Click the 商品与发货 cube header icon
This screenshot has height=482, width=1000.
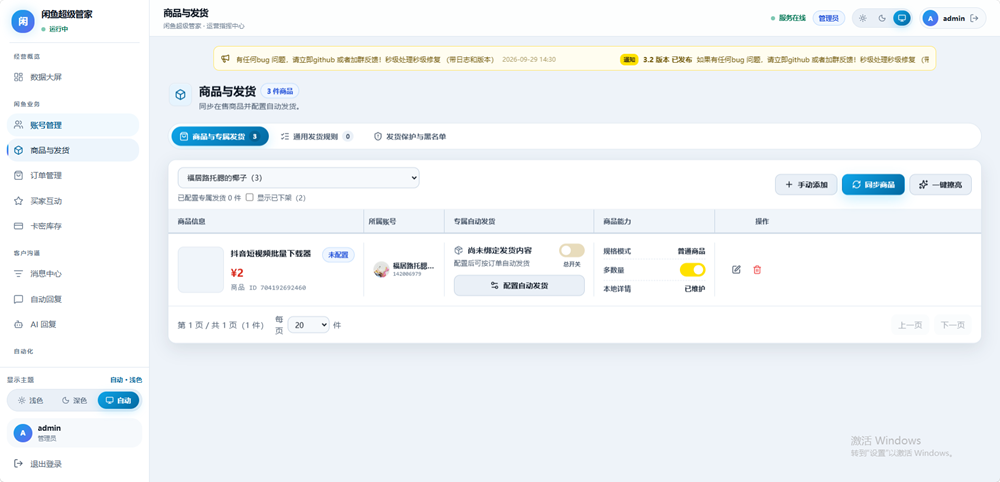coord(180,95)
